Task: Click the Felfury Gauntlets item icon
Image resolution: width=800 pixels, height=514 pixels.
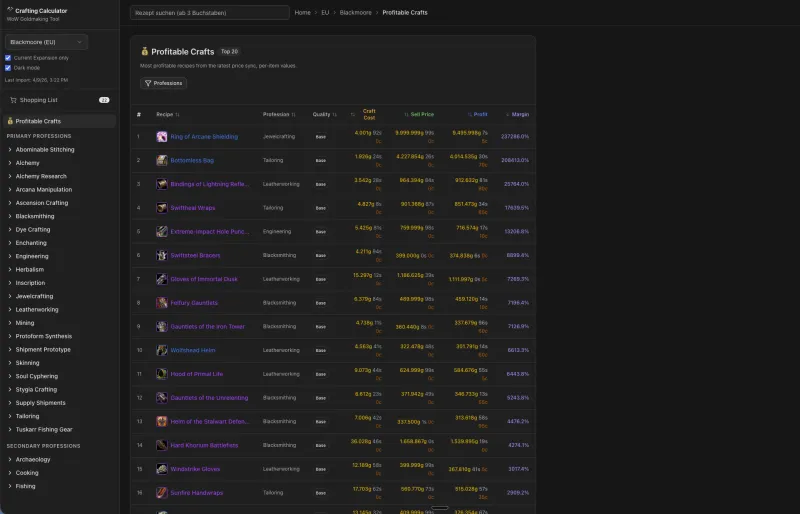Action: [162, 303]
